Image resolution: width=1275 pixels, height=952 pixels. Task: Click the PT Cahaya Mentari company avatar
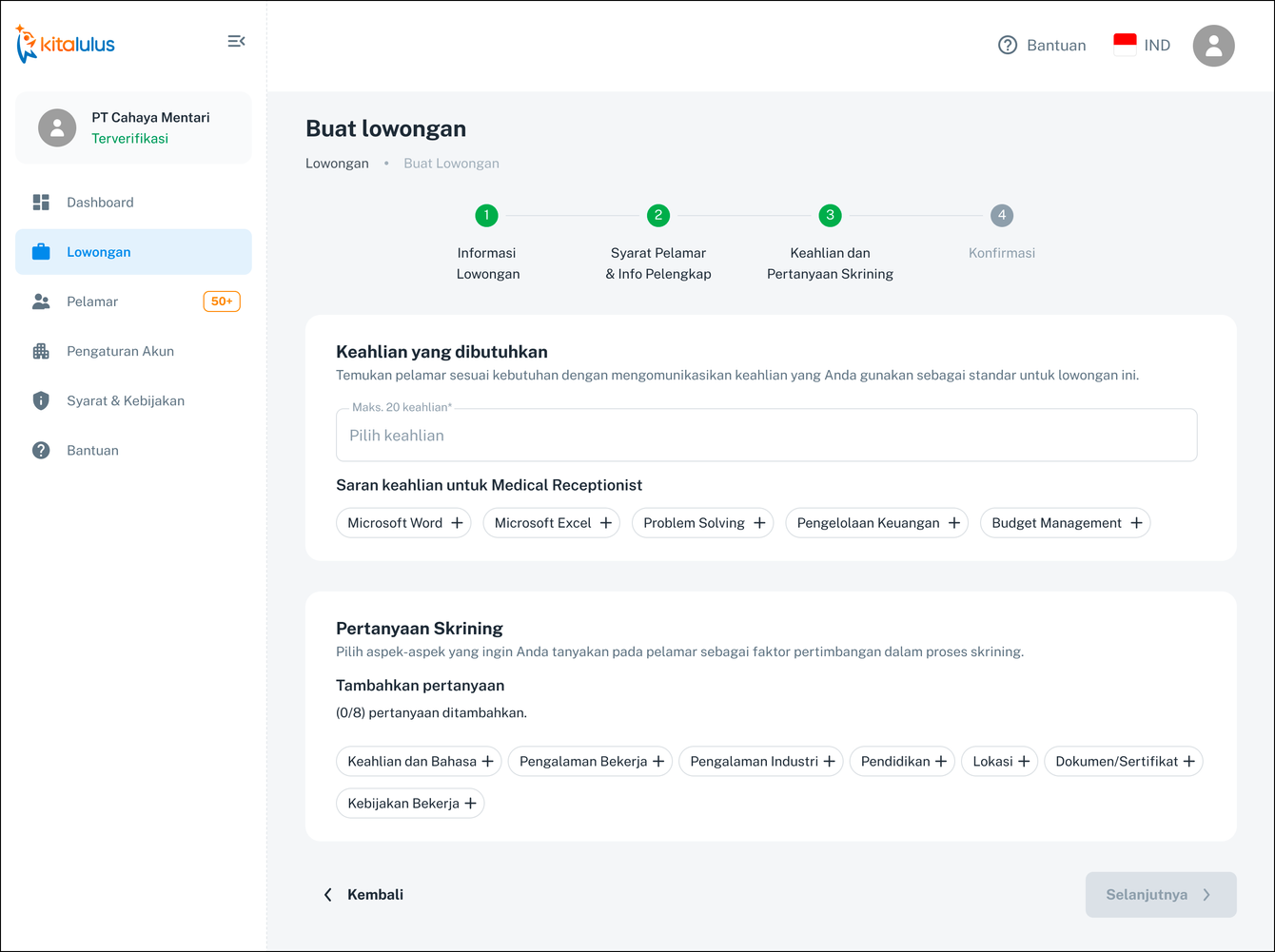tap(57, 127)
